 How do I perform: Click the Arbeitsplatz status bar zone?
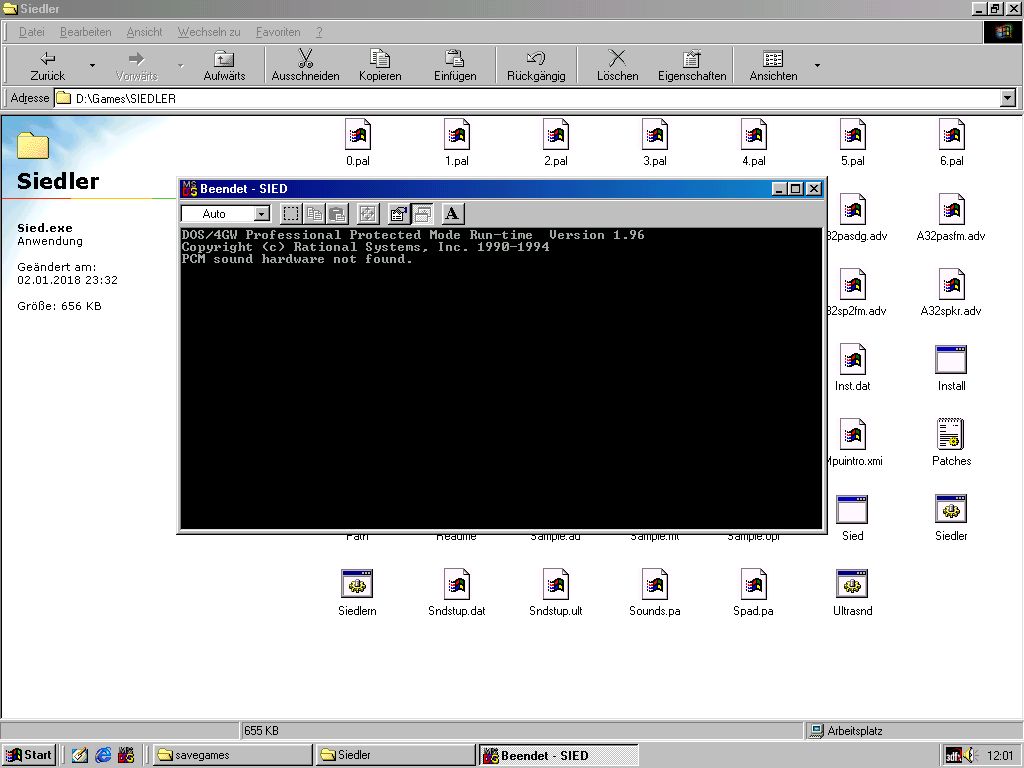pyautogui.click(x=912, y=731)
